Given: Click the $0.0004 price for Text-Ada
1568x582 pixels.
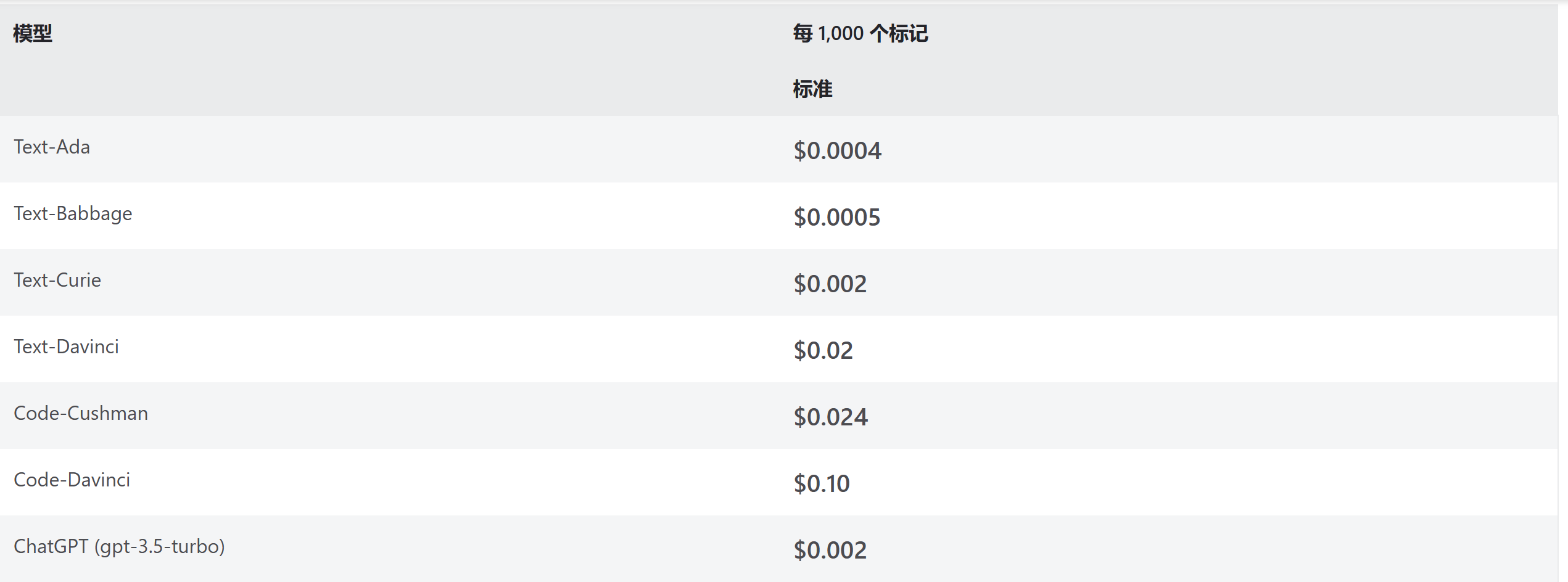Looking at the screenshot, I should [x=838, y=151].
